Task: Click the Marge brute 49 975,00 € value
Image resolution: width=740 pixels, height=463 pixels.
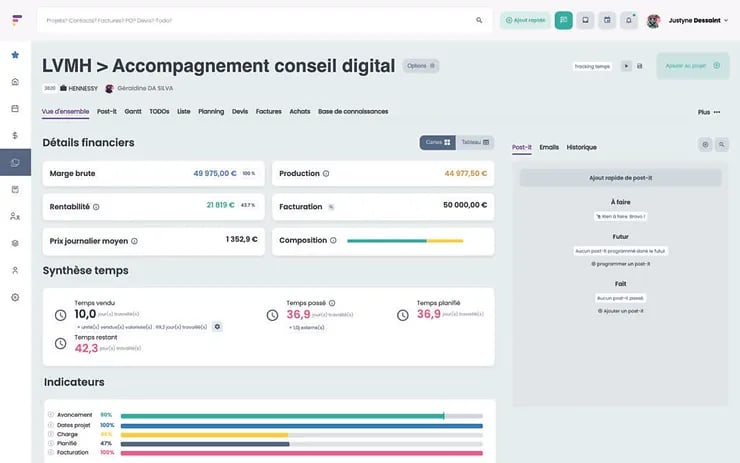Action: click(215, 173)
